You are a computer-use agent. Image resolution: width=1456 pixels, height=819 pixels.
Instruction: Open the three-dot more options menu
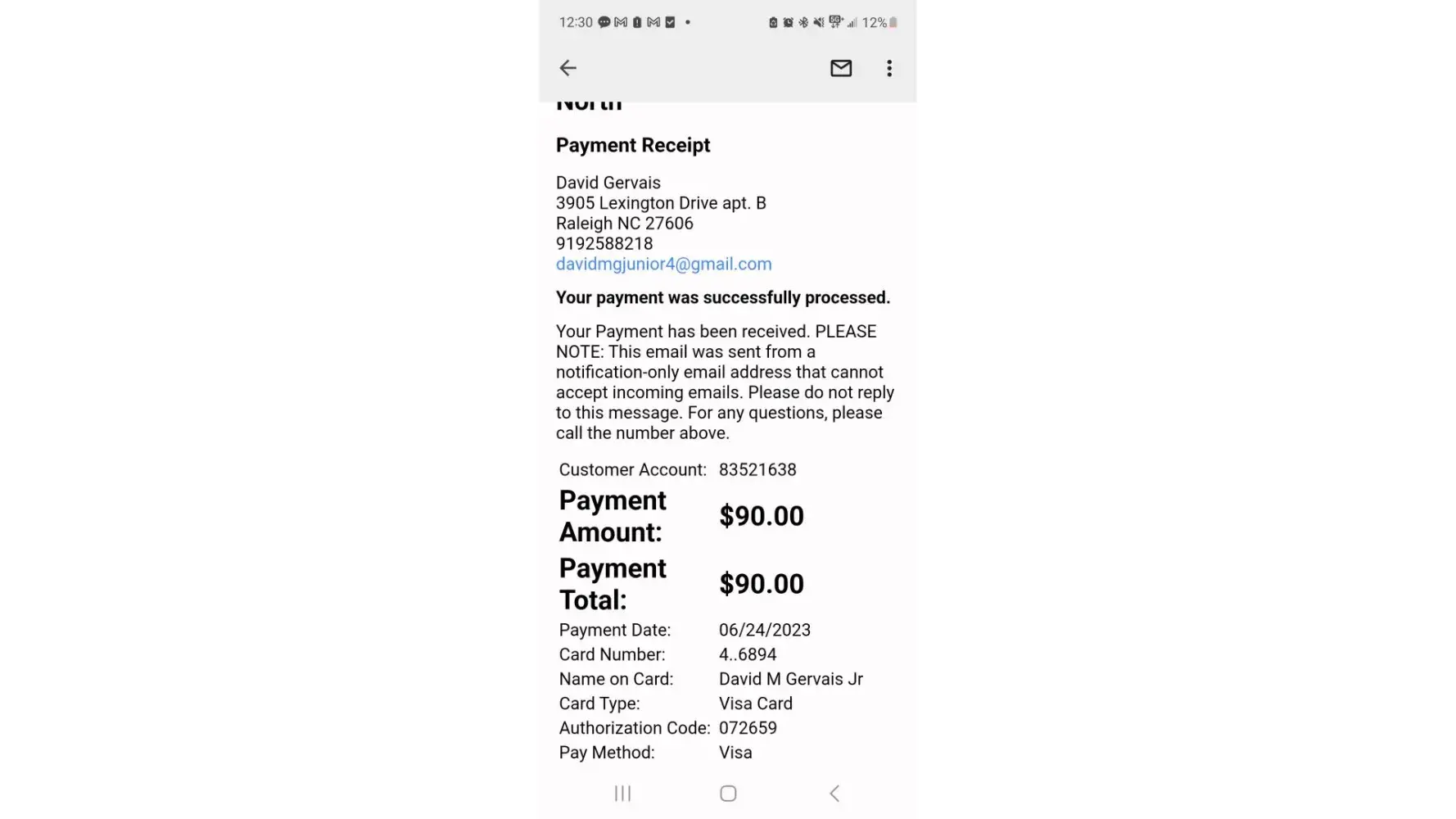click(889, 68)
